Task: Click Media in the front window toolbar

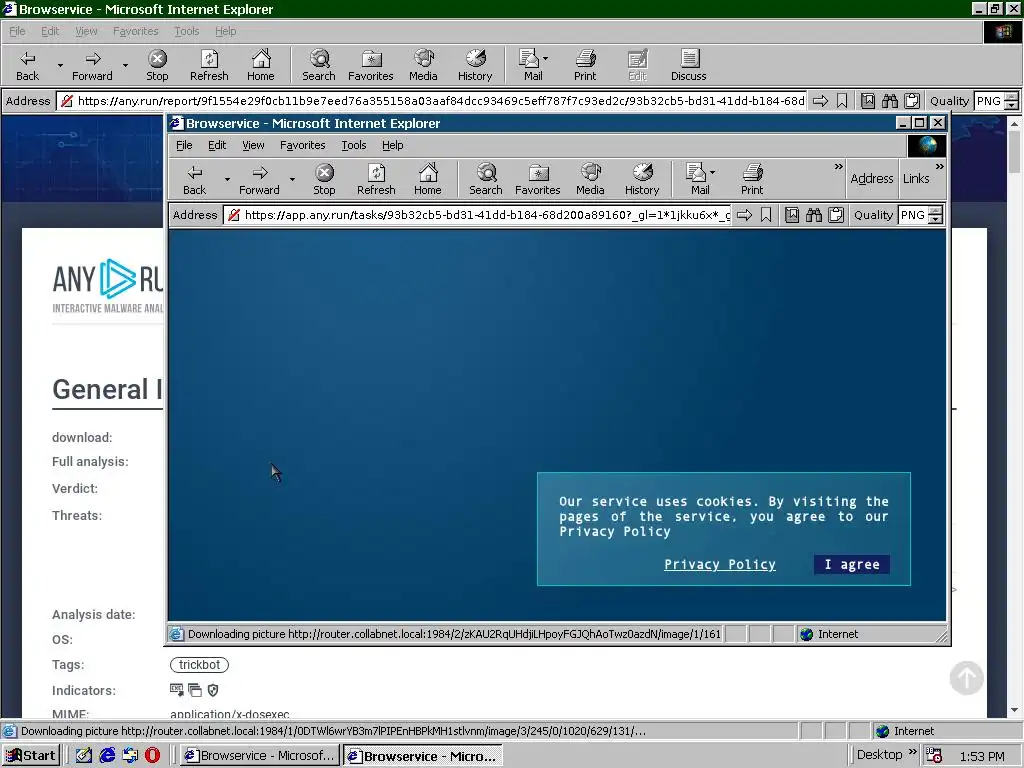Action: pos(590,180)
